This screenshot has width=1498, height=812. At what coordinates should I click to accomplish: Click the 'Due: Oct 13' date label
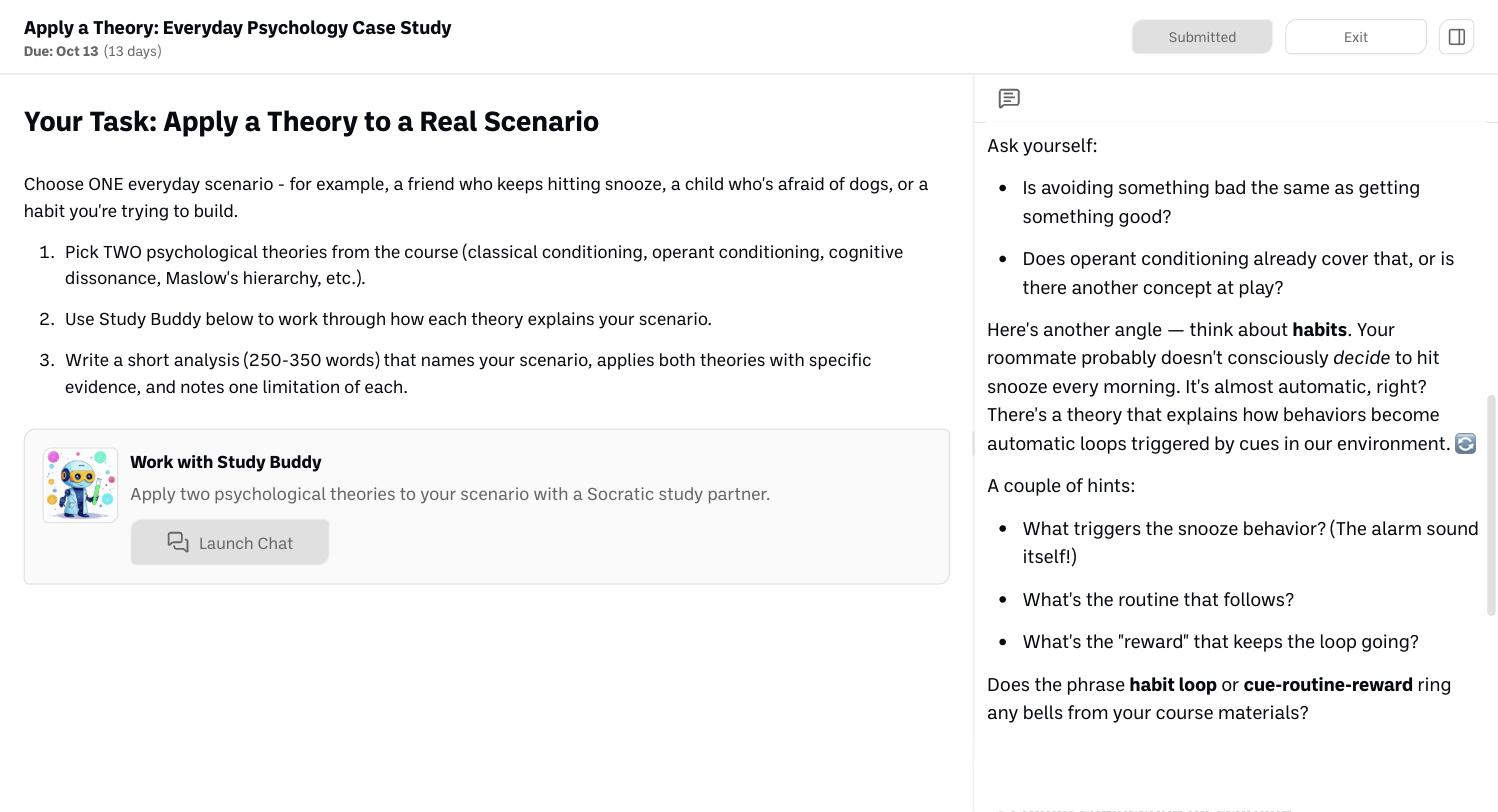coord(61,51)
